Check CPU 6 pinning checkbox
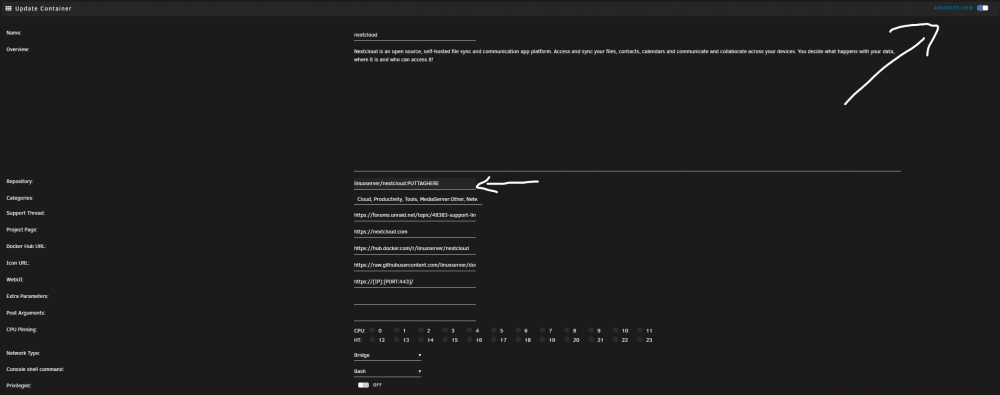Image resolution: width=1000 pixels, height=395 pixels. pos(518,331)
